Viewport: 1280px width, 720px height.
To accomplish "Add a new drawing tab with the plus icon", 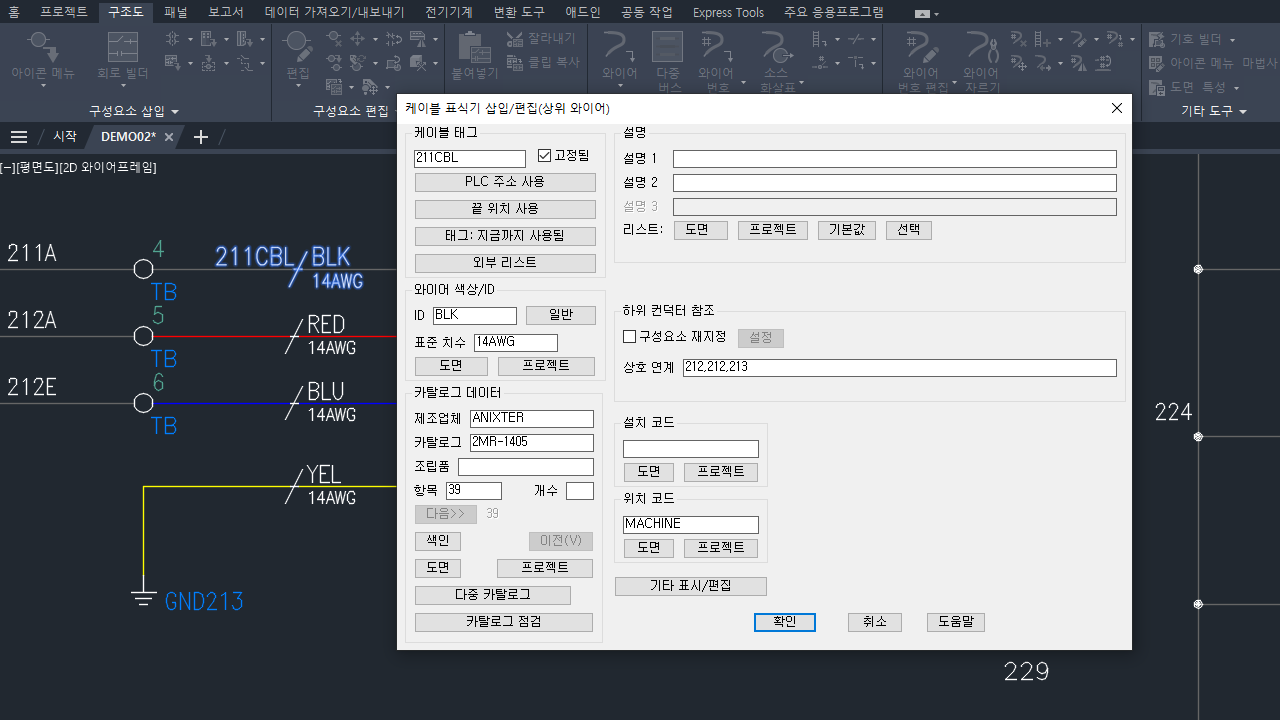I will [x=200, y=137].
